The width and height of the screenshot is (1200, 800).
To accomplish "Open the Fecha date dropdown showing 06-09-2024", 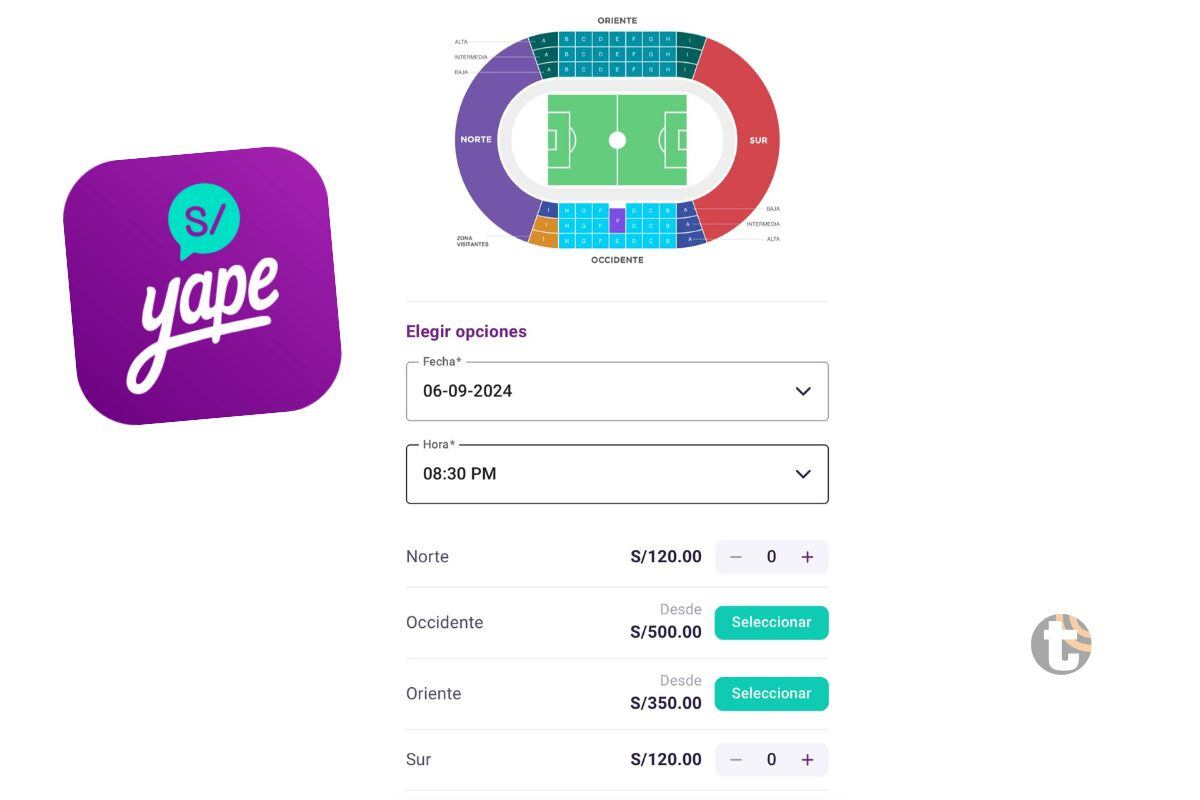I will [x=617, y=391].
